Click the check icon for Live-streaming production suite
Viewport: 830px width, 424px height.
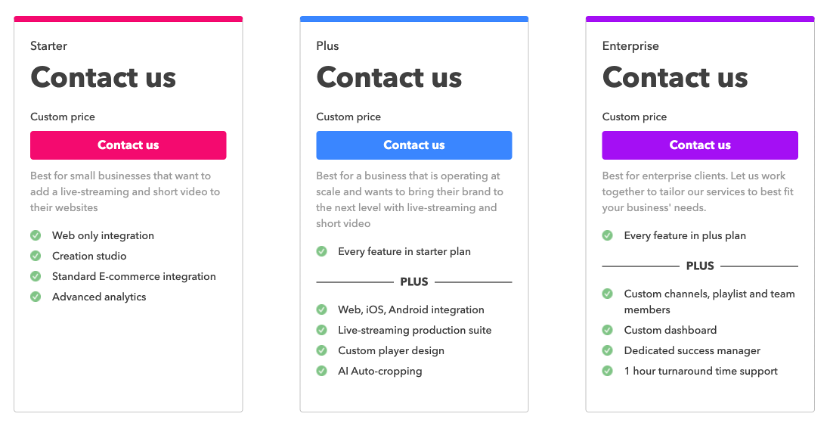point(322,330)
